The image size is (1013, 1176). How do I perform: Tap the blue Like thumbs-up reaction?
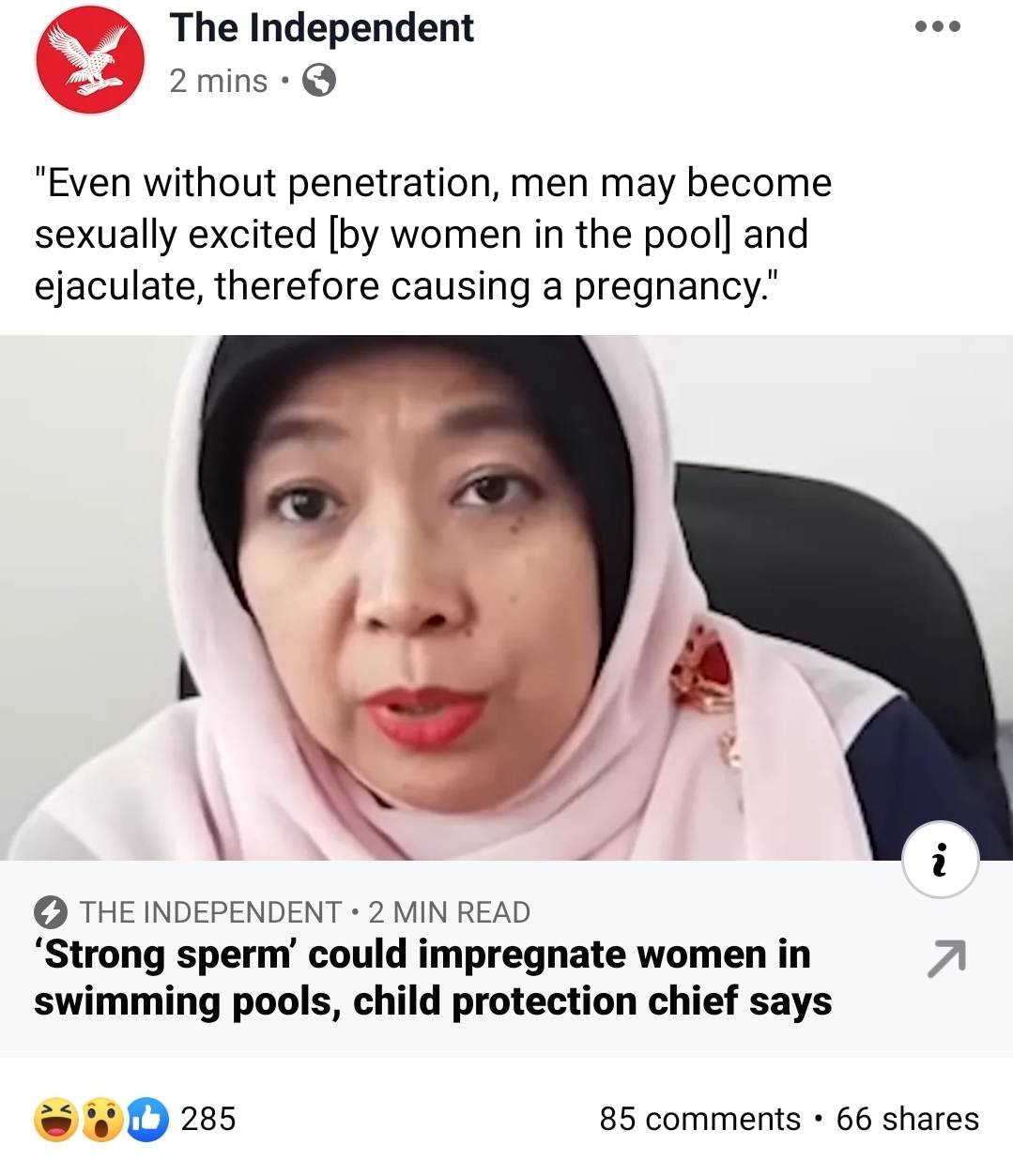(x=146, y=1119)
